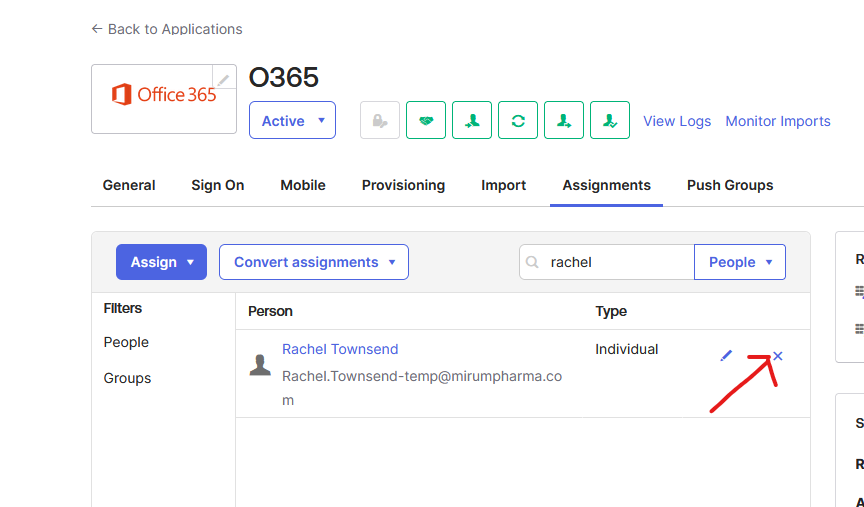This screenshot has height=507, width=864.
Task: Filter assignments by People
Action: click(x=126, y=342)
